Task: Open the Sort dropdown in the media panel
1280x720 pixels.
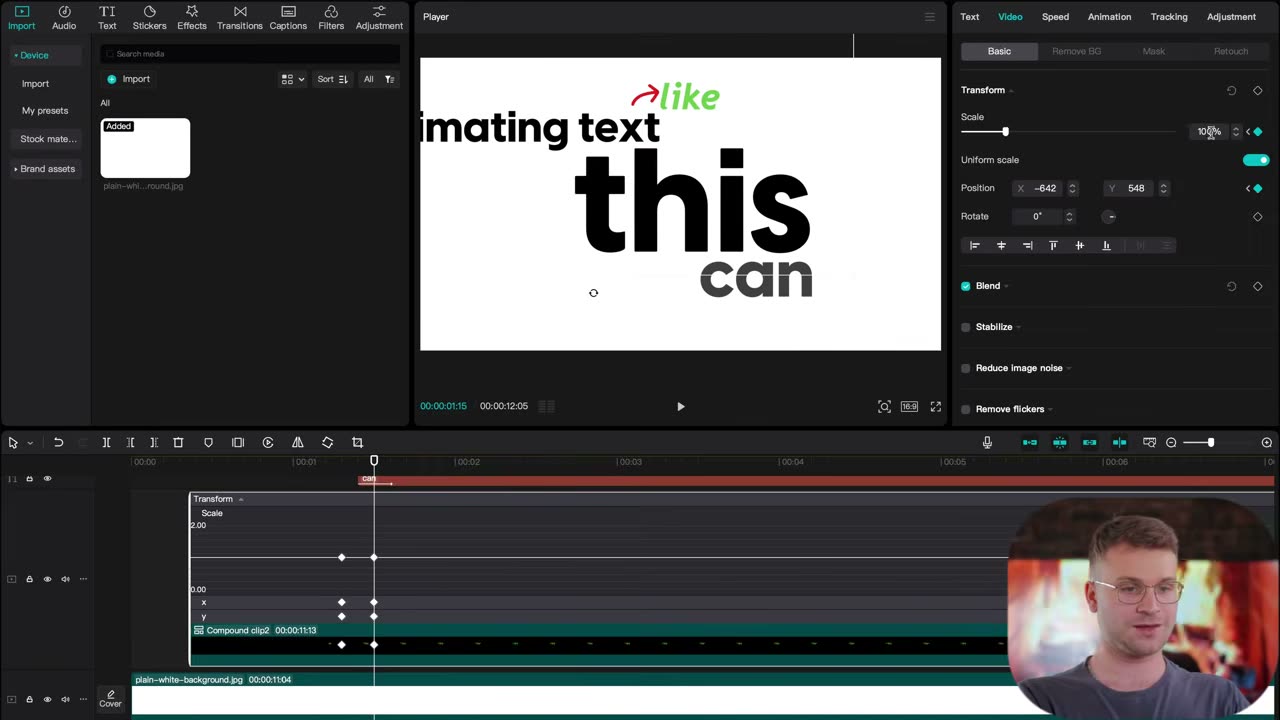Action: 333,79
